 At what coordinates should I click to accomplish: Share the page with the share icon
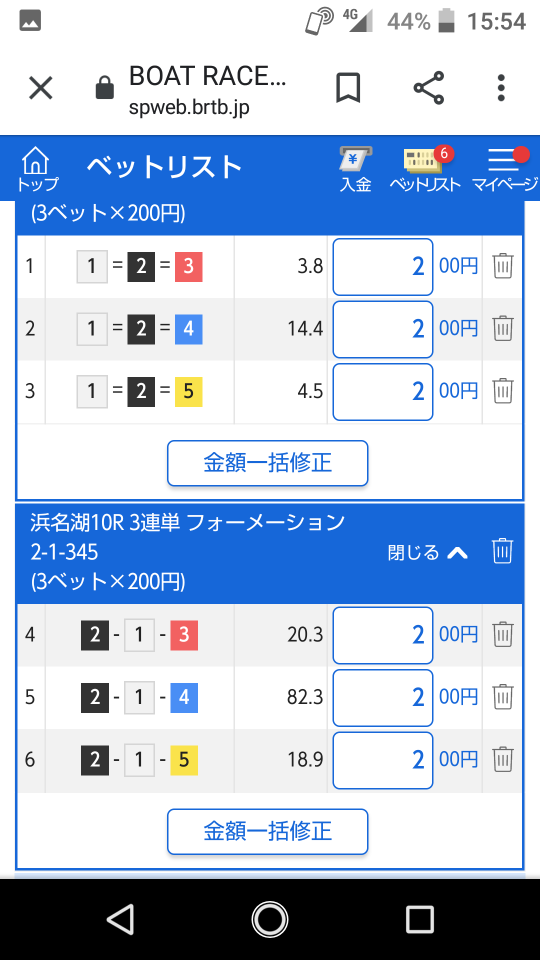click(x=429, y=88)
